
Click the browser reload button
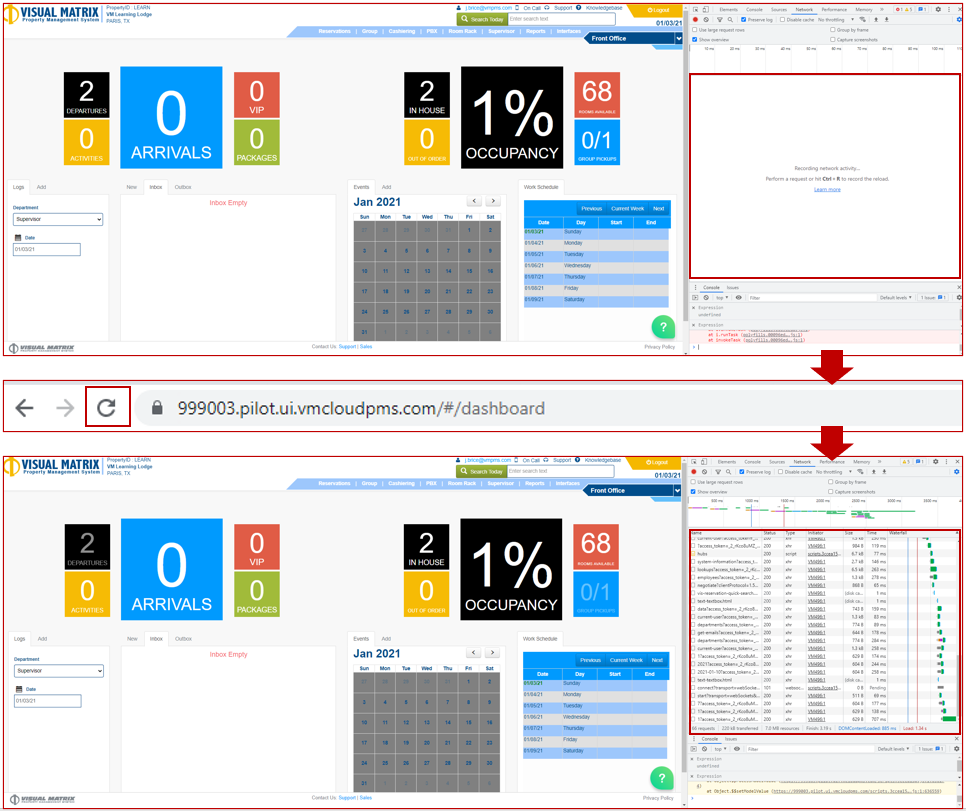tap(106, 407)
